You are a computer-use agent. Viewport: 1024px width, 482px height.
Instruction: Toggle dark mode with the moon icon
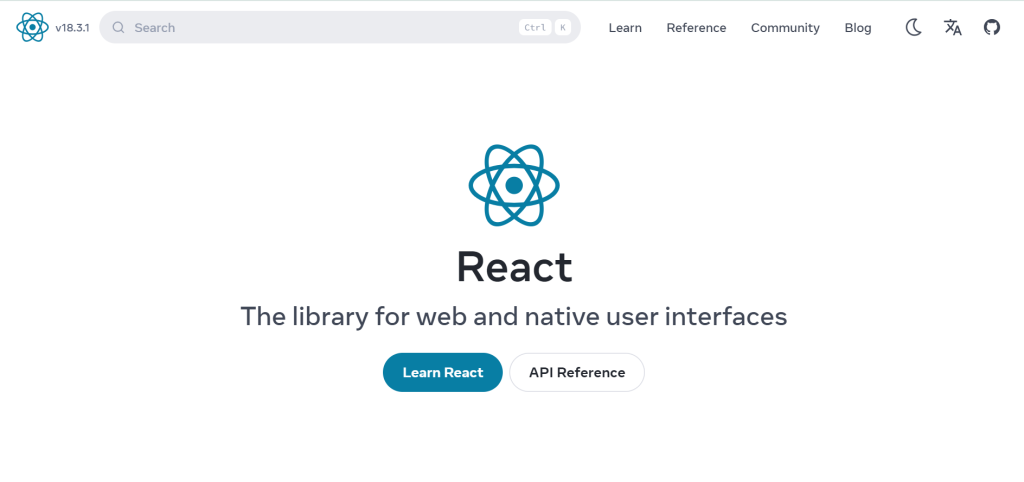click(913, 27)
